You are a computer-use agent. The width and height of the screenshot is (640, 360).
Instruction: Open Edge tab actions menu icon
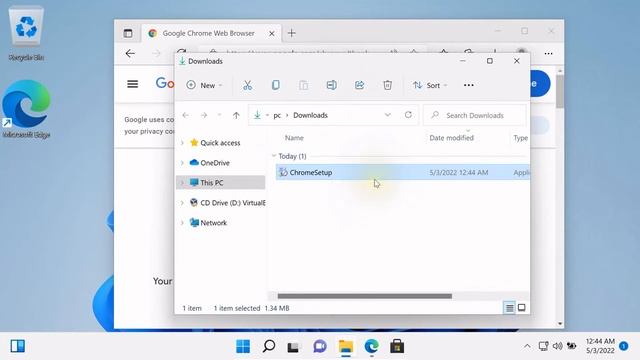click(128, 33)
